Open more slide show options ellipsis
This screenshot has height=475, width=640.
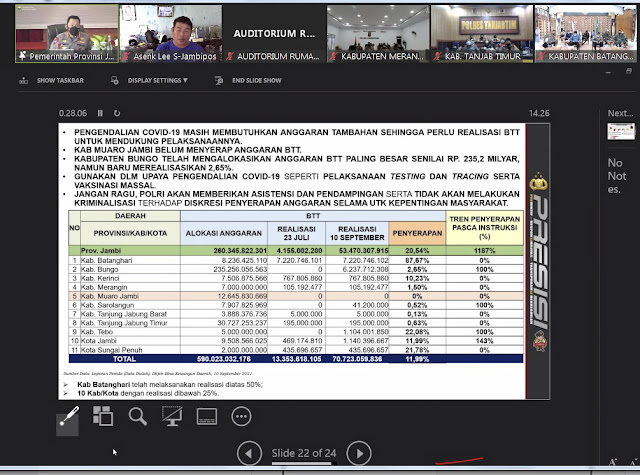click(241, 417)
